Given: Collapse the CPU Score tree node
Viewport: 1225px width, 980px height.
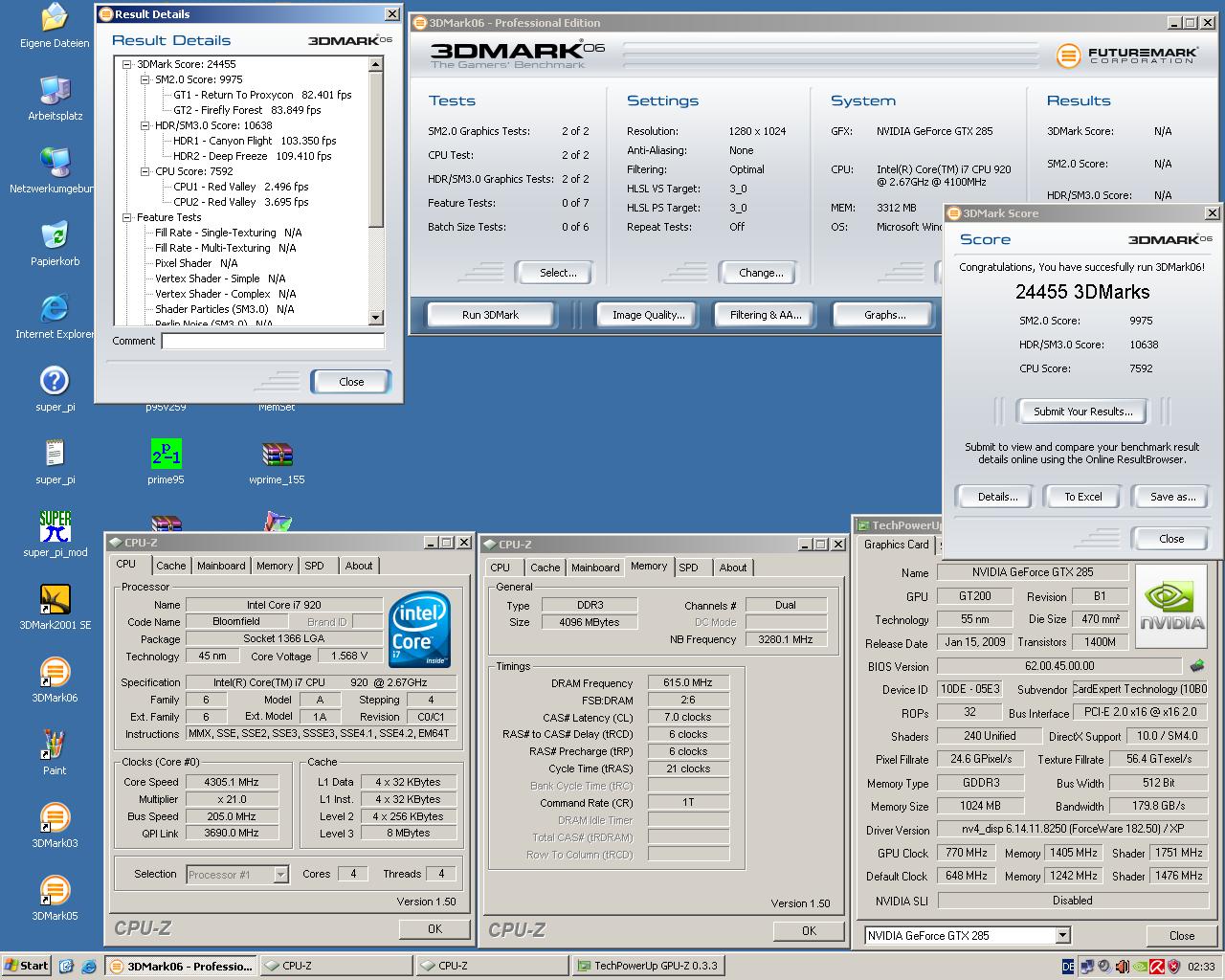Looking at the screenshot, I should (x=146, y=171).
